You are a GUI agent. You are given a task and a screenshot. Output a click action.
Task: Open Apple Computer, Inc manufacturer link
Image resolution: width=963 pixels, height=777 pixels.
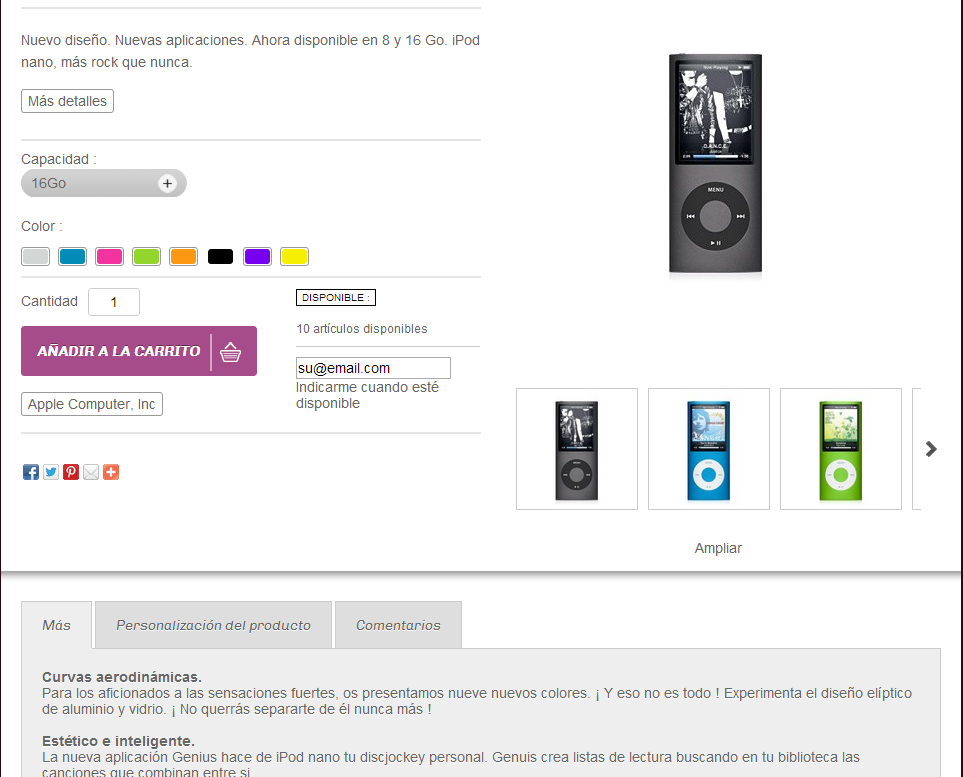coord(92,404)
